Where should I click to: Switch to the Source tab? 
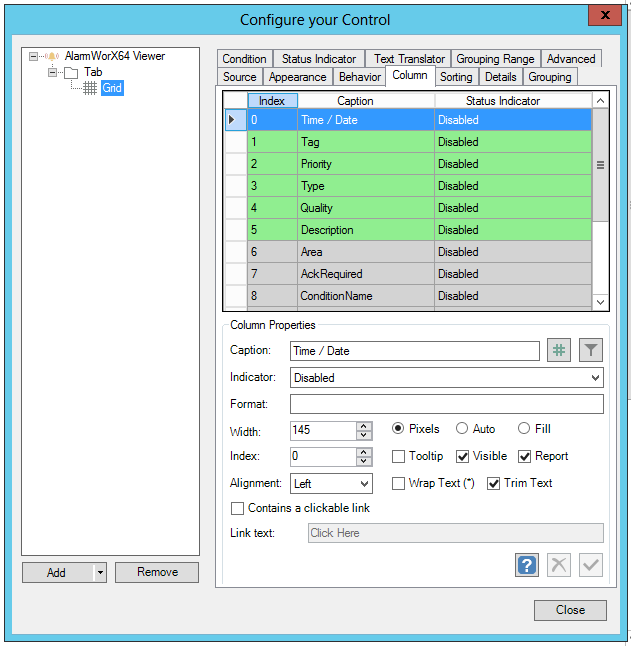[240, 77]
